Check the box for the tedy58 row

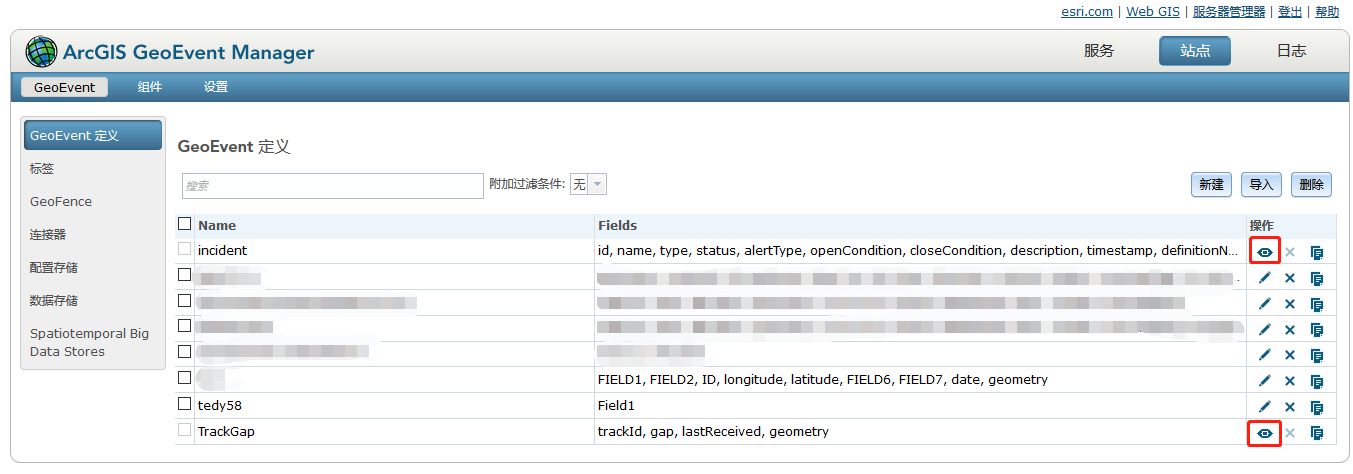184,404
